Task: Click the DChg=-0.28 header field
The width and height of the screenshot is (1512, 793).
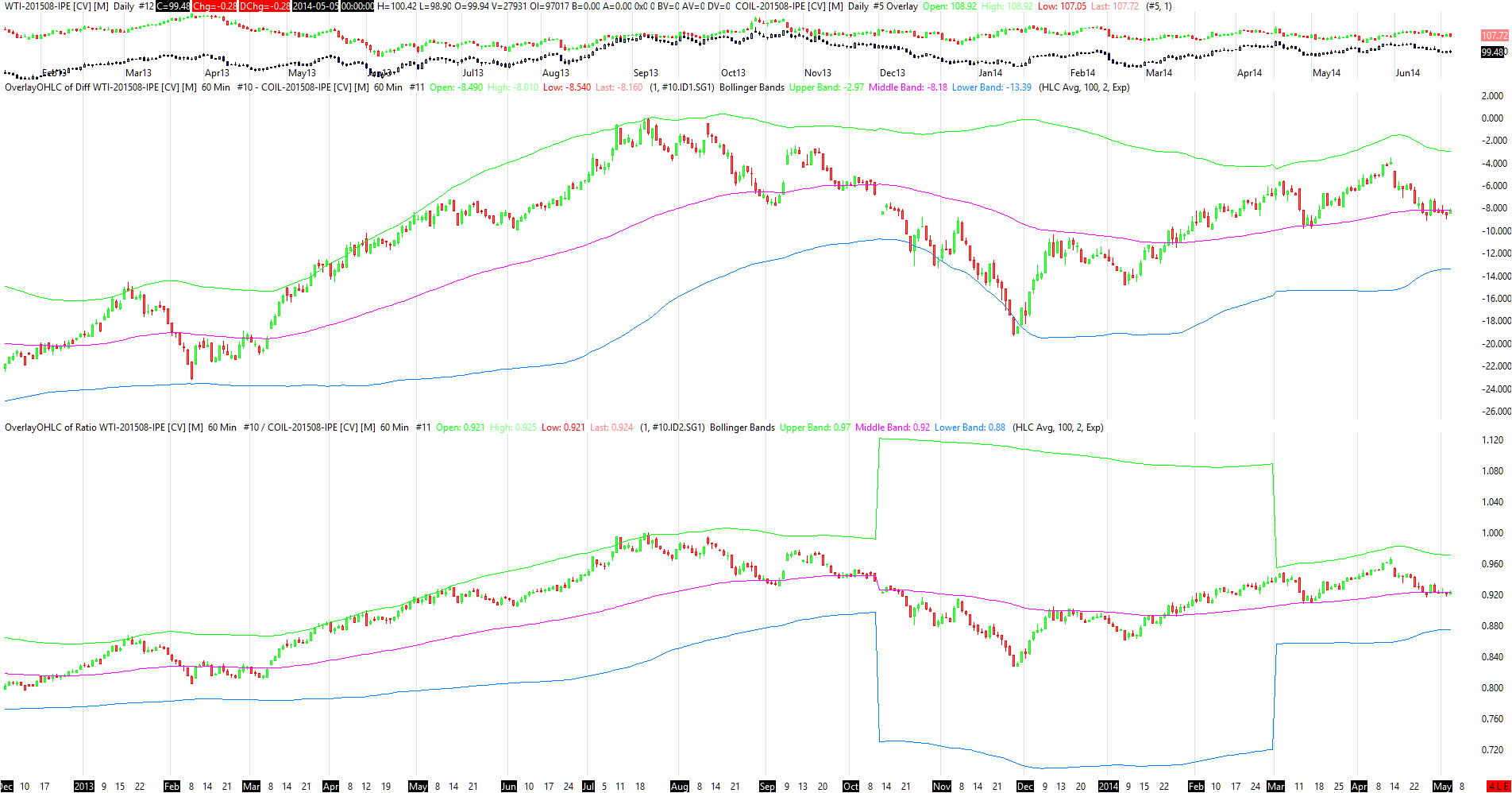Action: pyautogui.click(x=265, y=6)
